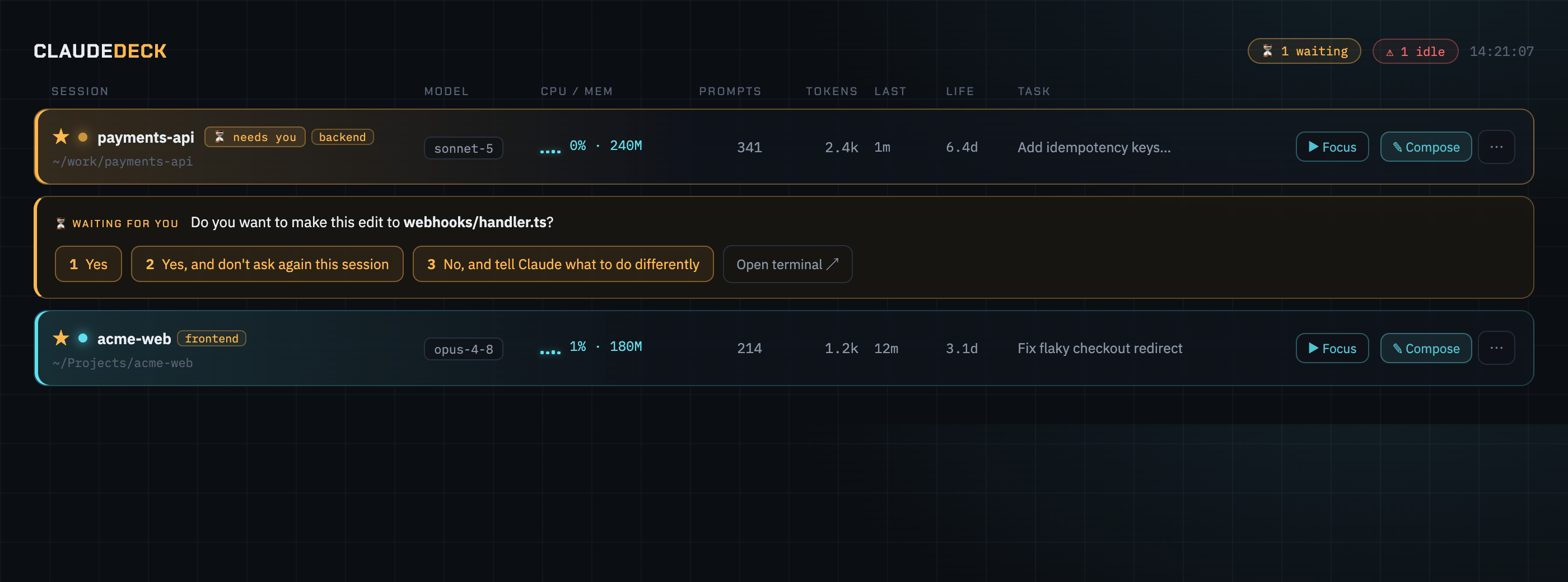Screen dimensions: 1568x582
Task: Select the frontend tag
Action: [x=211, y=338]
